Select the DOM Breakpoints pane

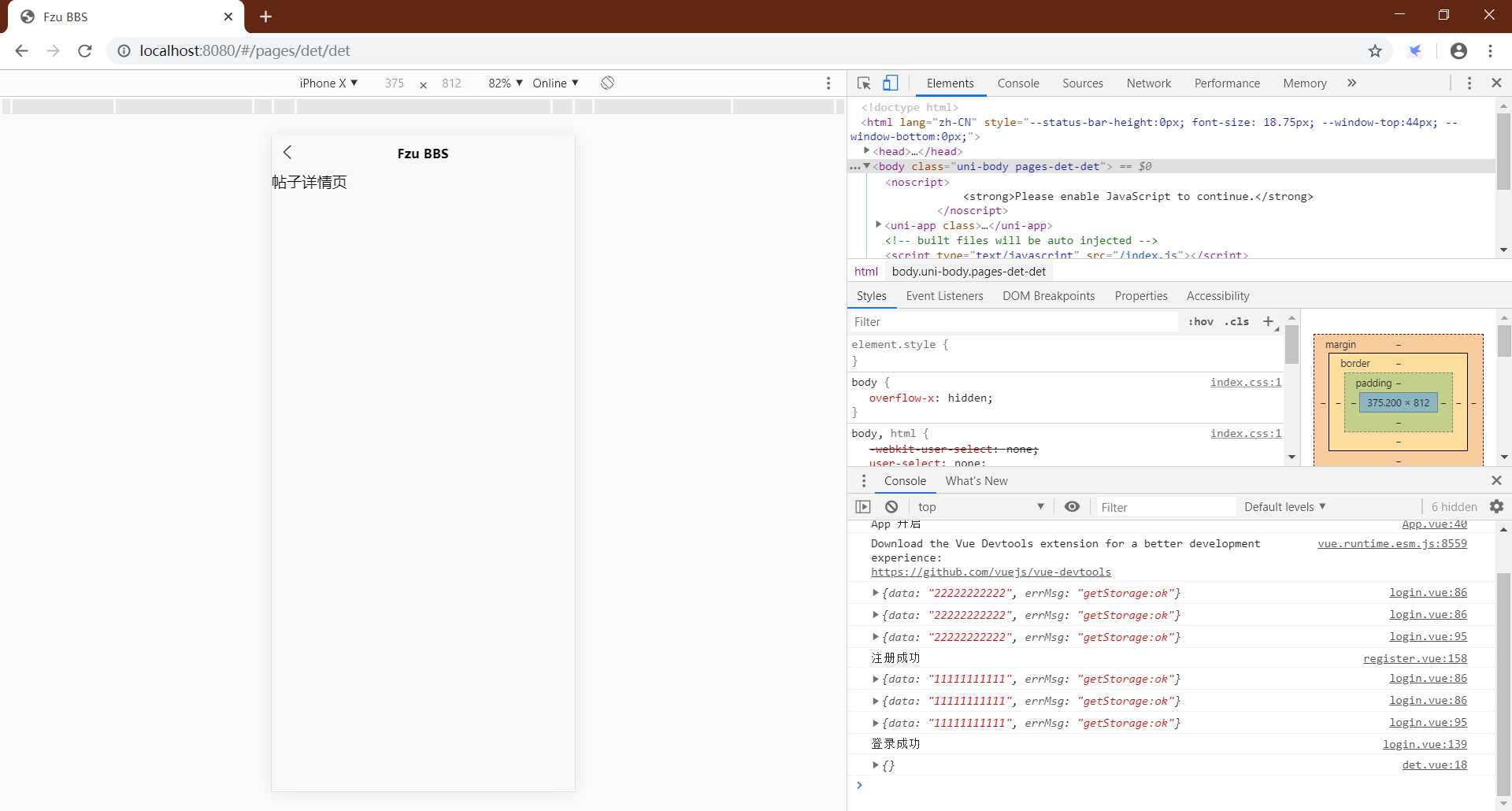coord(1048,296)
